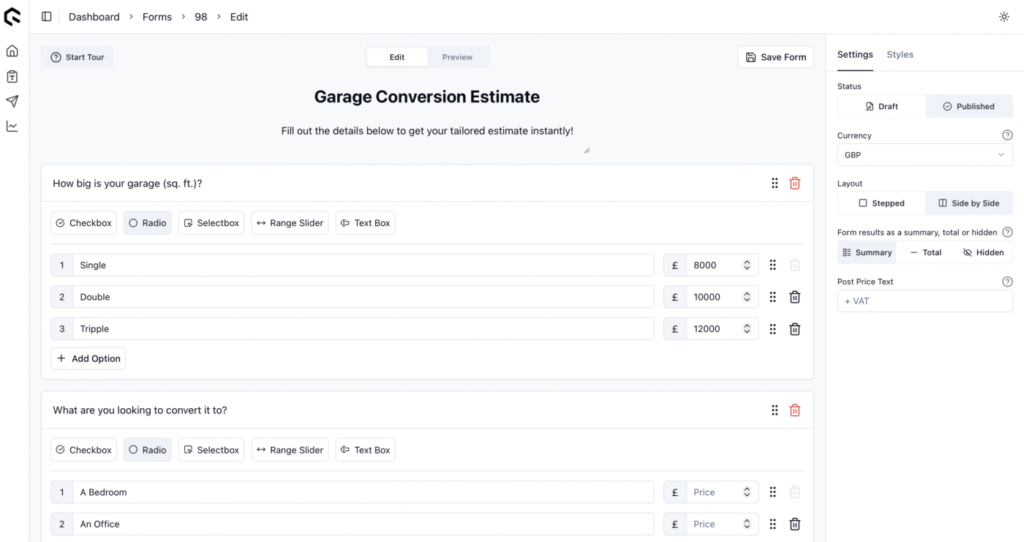Screen dimensions: 1024x542
Task: Grab the drag handle for Tripple option
Action: (773, 329)
